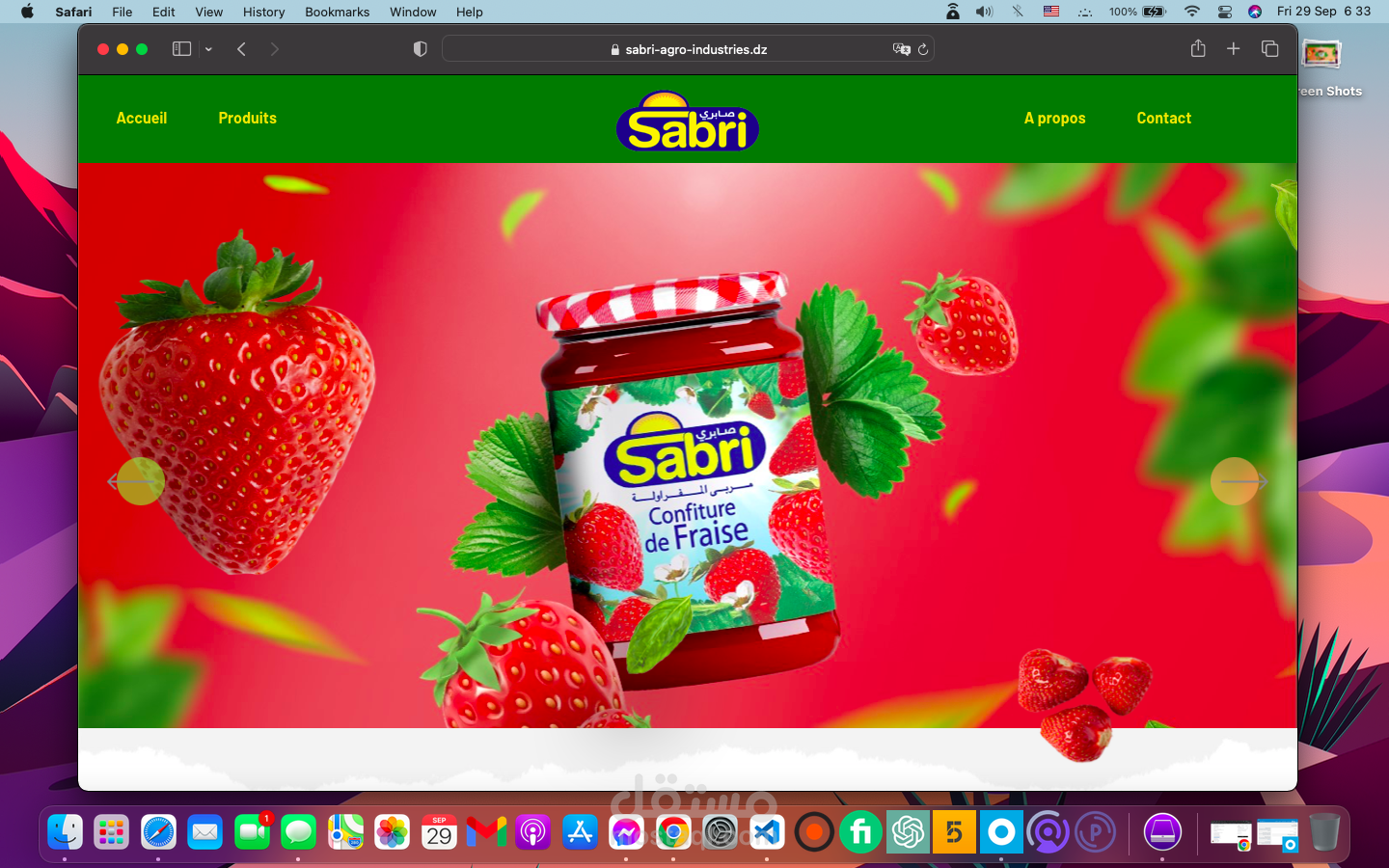Viewport: 1389px width, 868px height.
Task: Open the Wi-Fi menu
Action: (1192, 12)
